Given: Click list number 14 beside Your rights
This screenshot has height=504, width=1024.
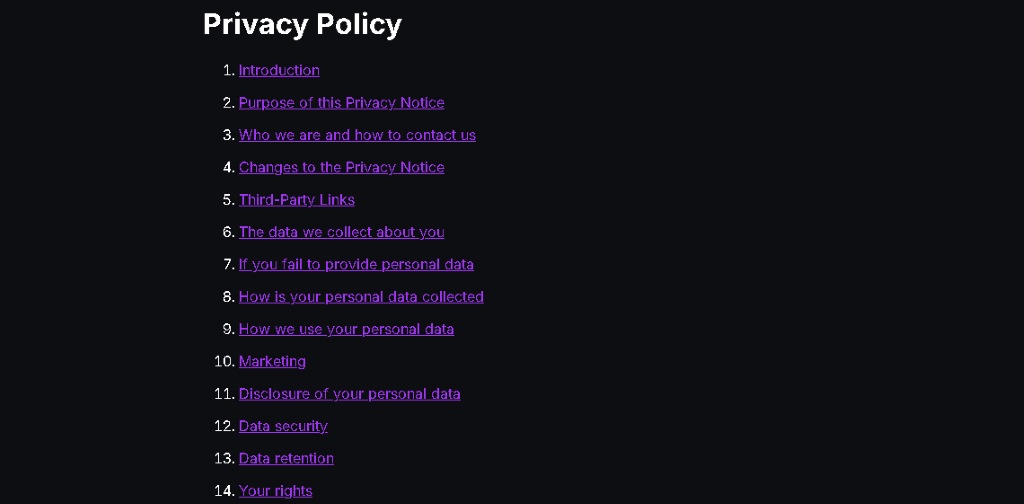Looking at the screenshot, I should tap(225, 490).
